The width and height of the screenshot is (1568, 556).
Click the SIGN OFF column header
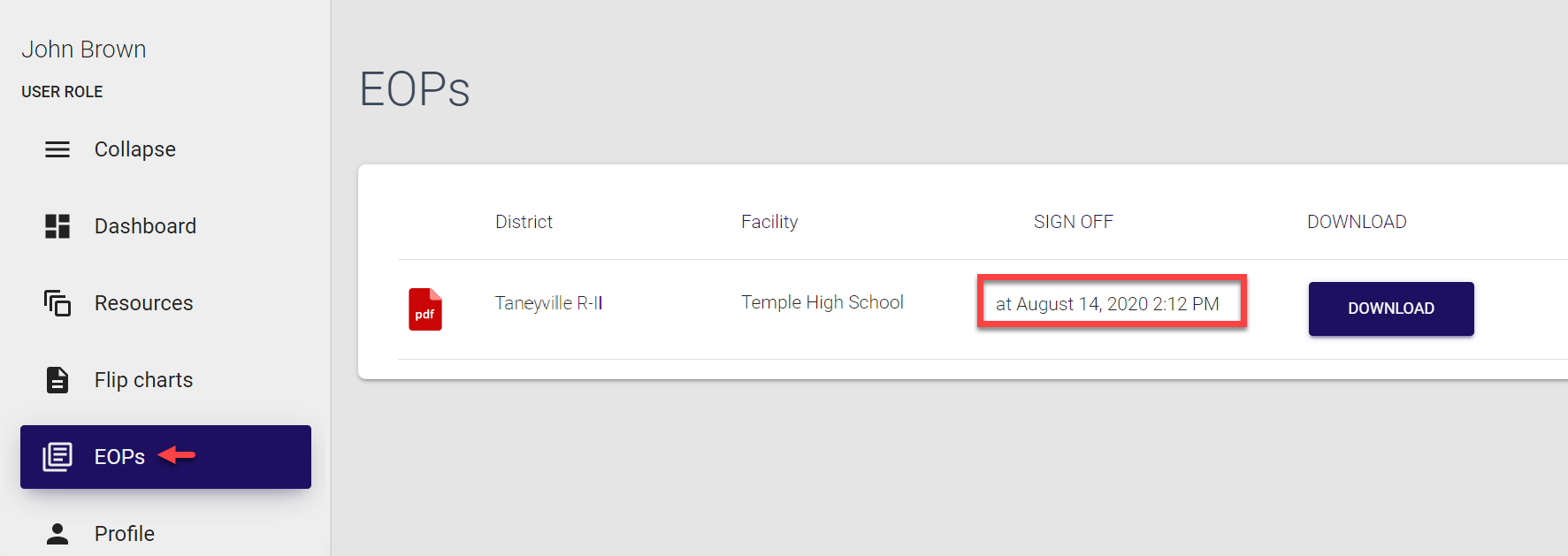pos(1073,222)
